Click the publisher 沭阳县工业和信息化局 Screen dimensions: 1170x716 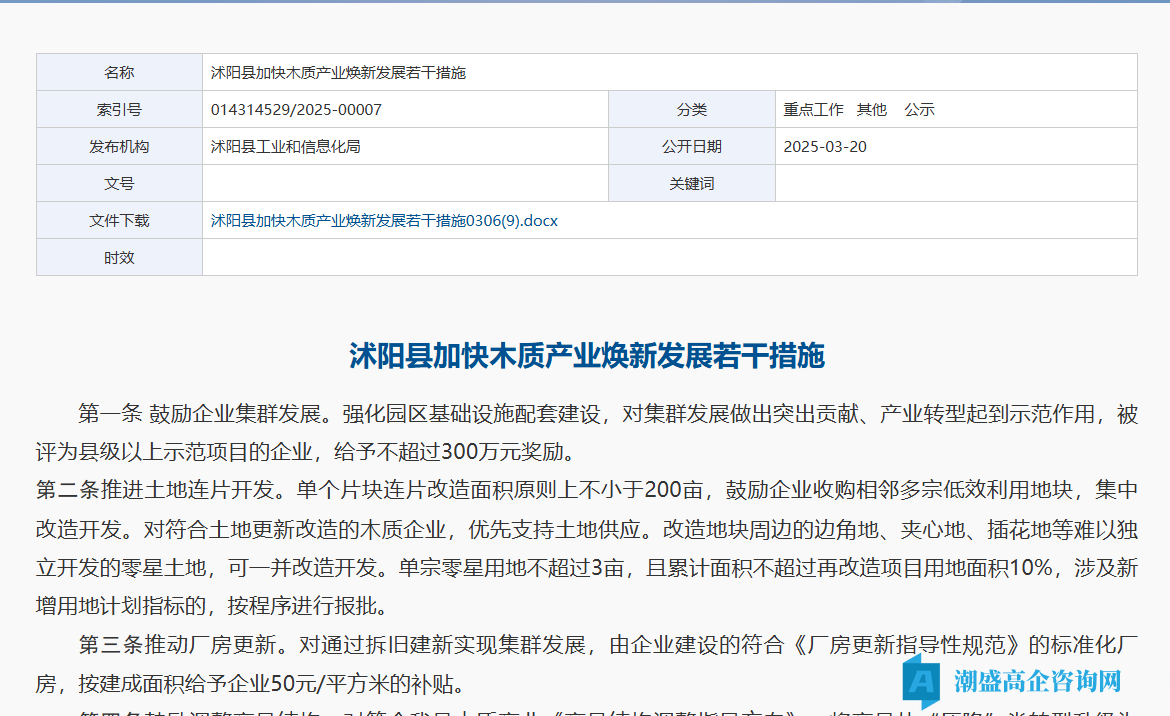click(x=285, y=147)
